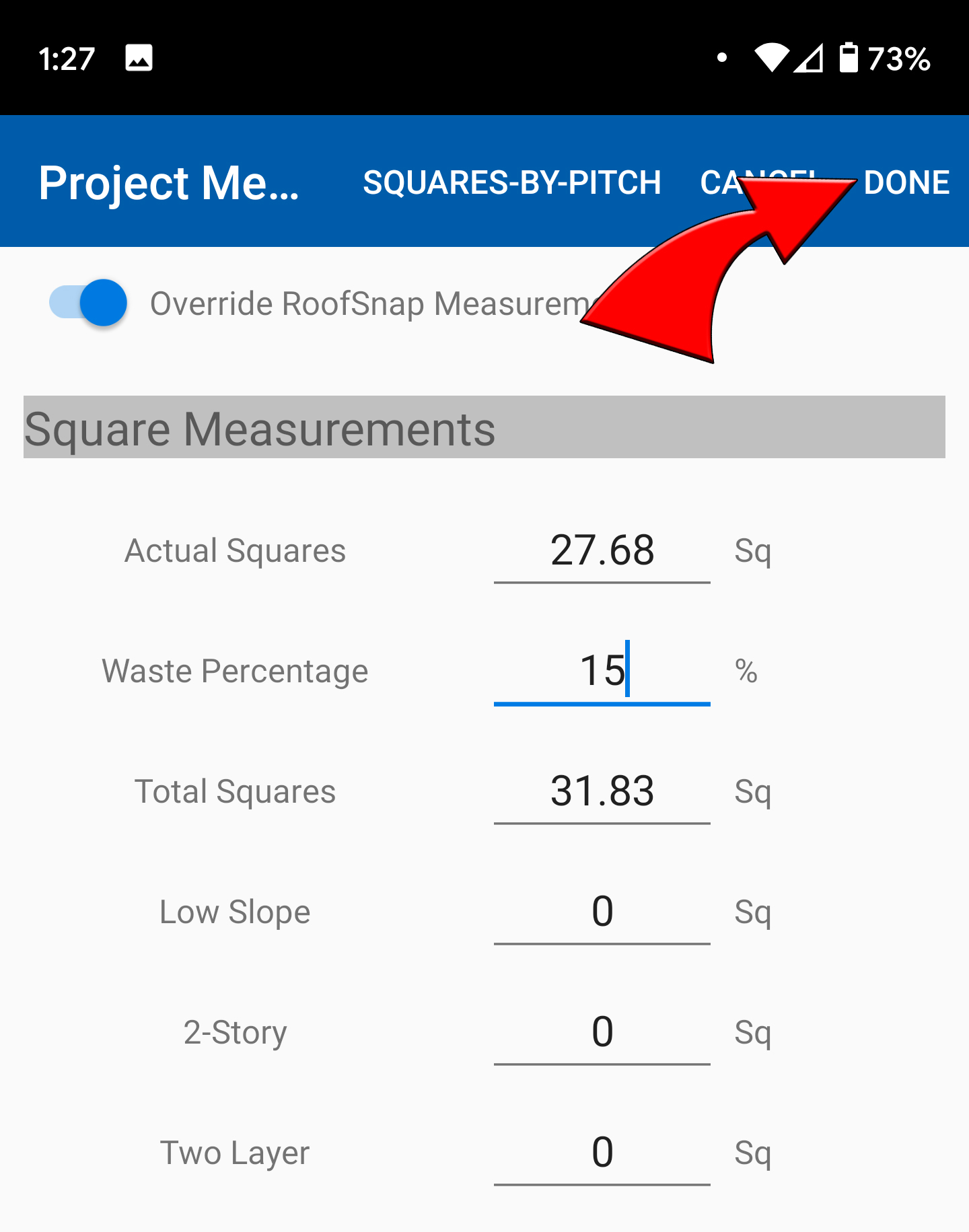Tap the clock time in status bar
The image size is (969, 1232).
click(x=67, y=59)
